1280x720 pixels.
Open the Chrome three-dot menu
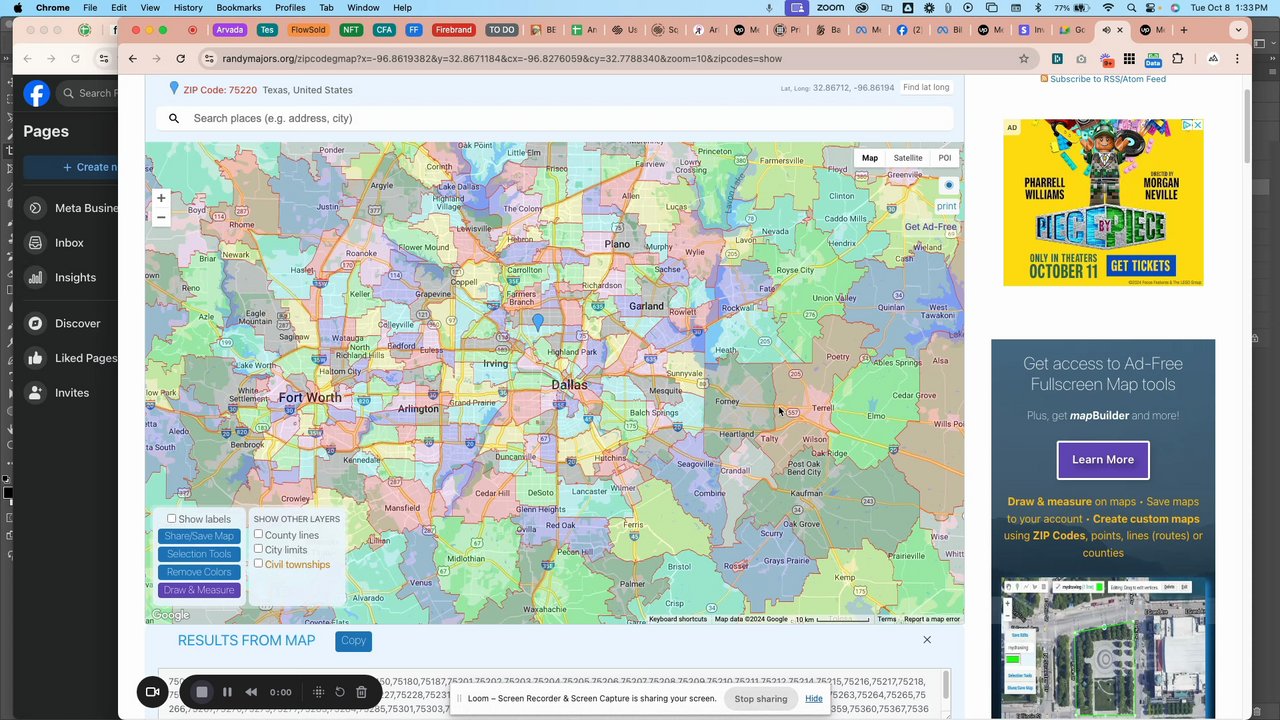[1237, 59]
